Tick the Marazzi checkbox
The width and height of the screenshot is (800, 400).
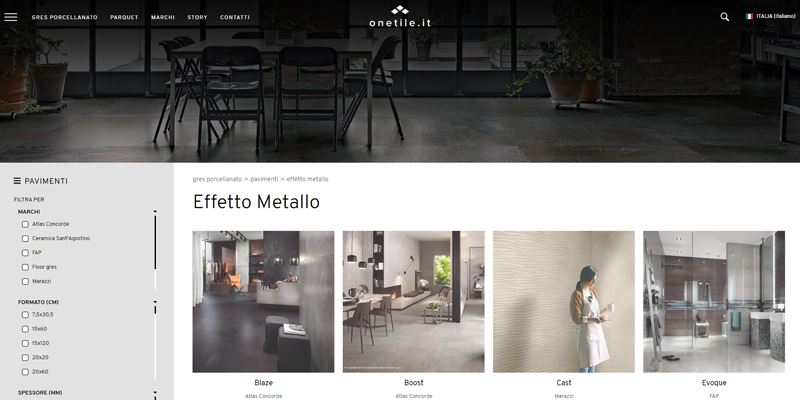click(x=25, y=281)
